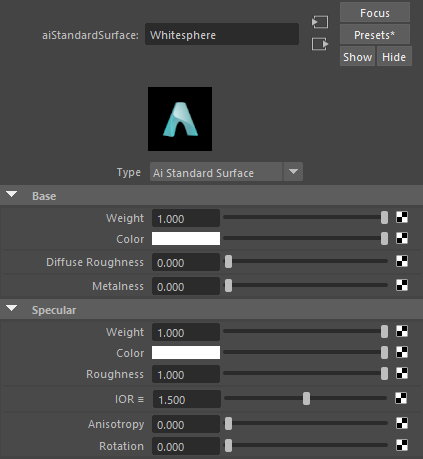Image resolution: width=423 pixels, height=459 pixels.
Task: Open map button for Specular Color
Action: point(402,352)
